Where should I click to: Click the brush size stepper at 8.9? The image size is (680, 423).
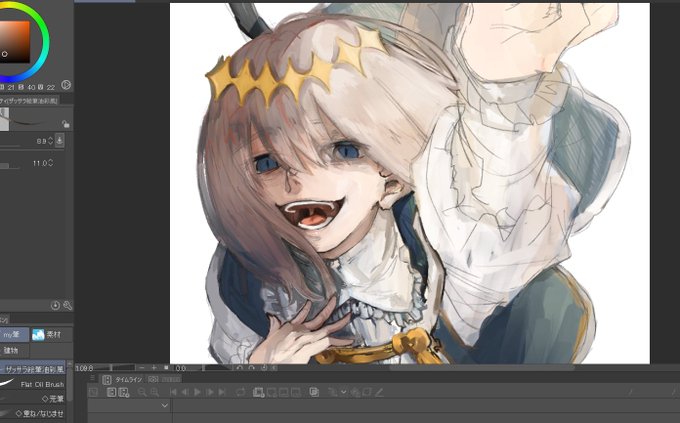click(50, 141)
